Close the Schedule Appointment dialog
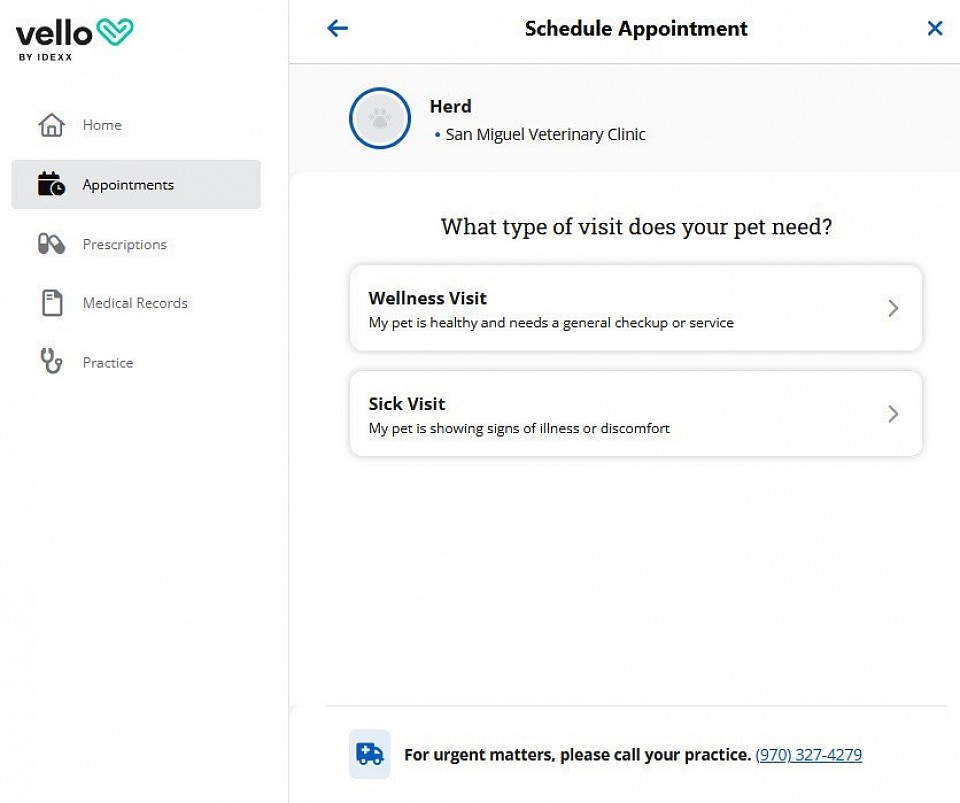This screenshot has width=960, height=803. 935,28
